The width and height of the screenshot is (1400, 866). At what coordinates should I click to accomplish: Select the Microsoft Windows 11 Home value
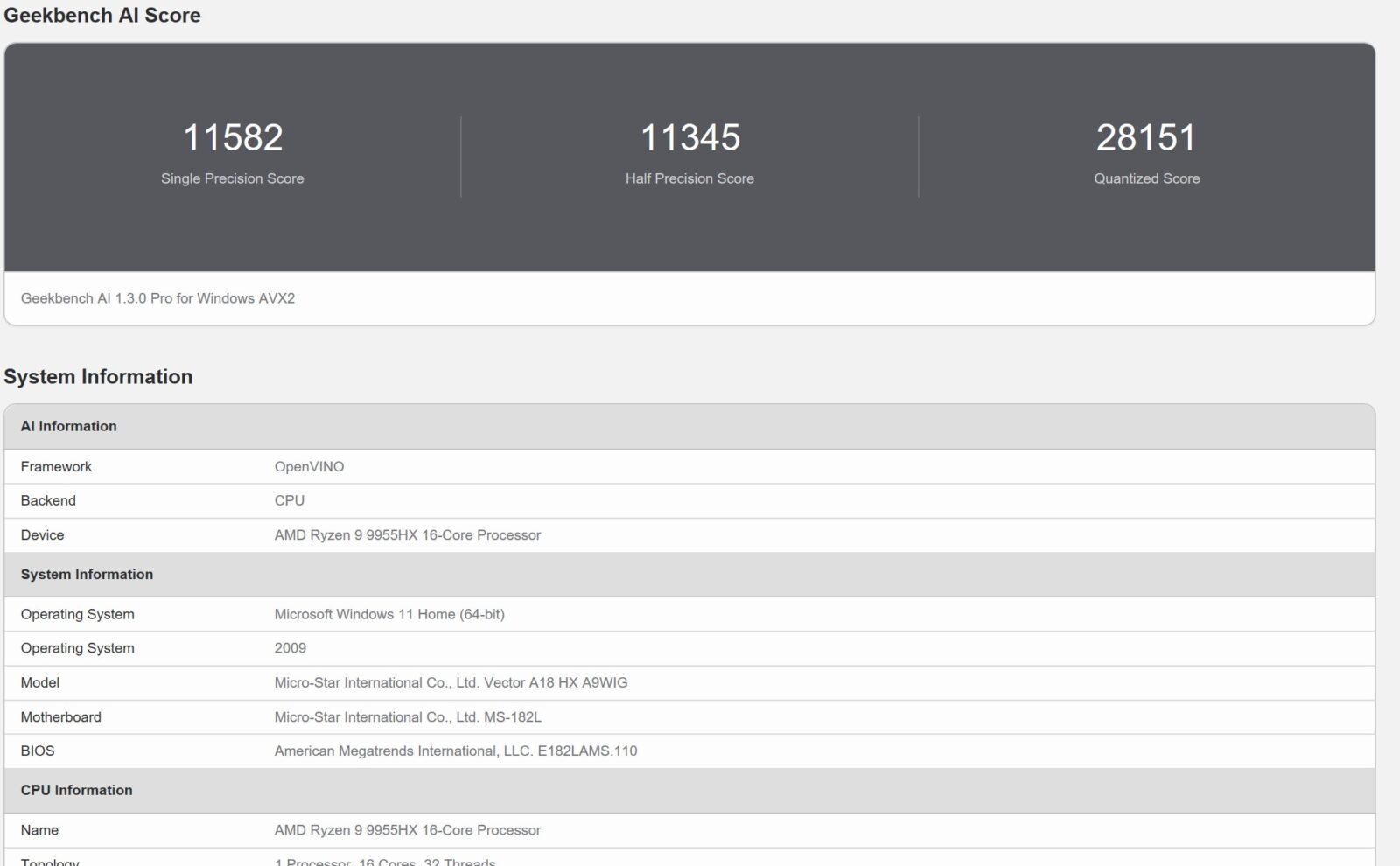point(389,614)
